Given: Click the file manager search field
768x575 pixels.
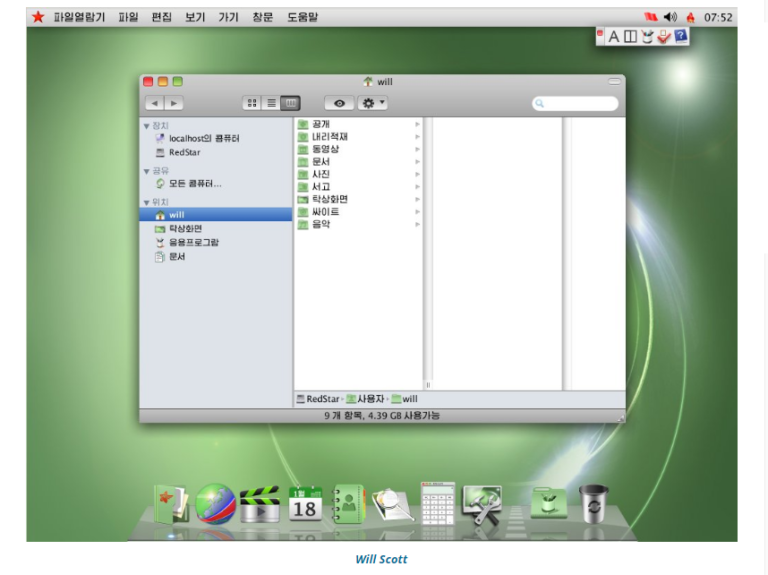Looking at the screenshot, I should click(579, 103).
